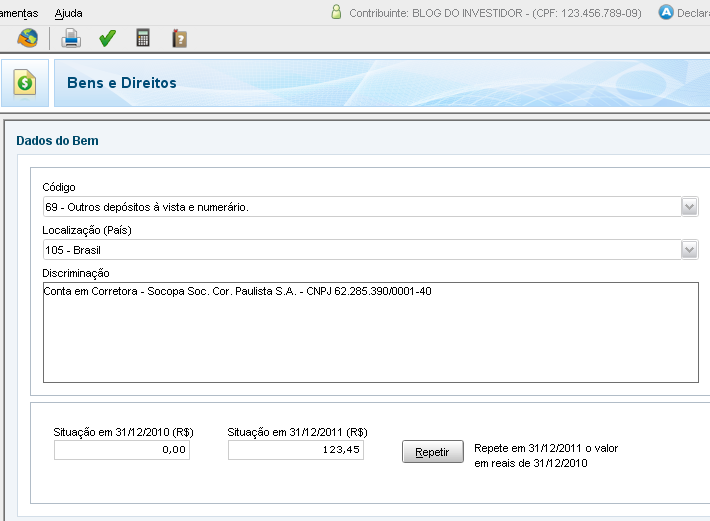Open the Ajuda menu

point(68,13)
